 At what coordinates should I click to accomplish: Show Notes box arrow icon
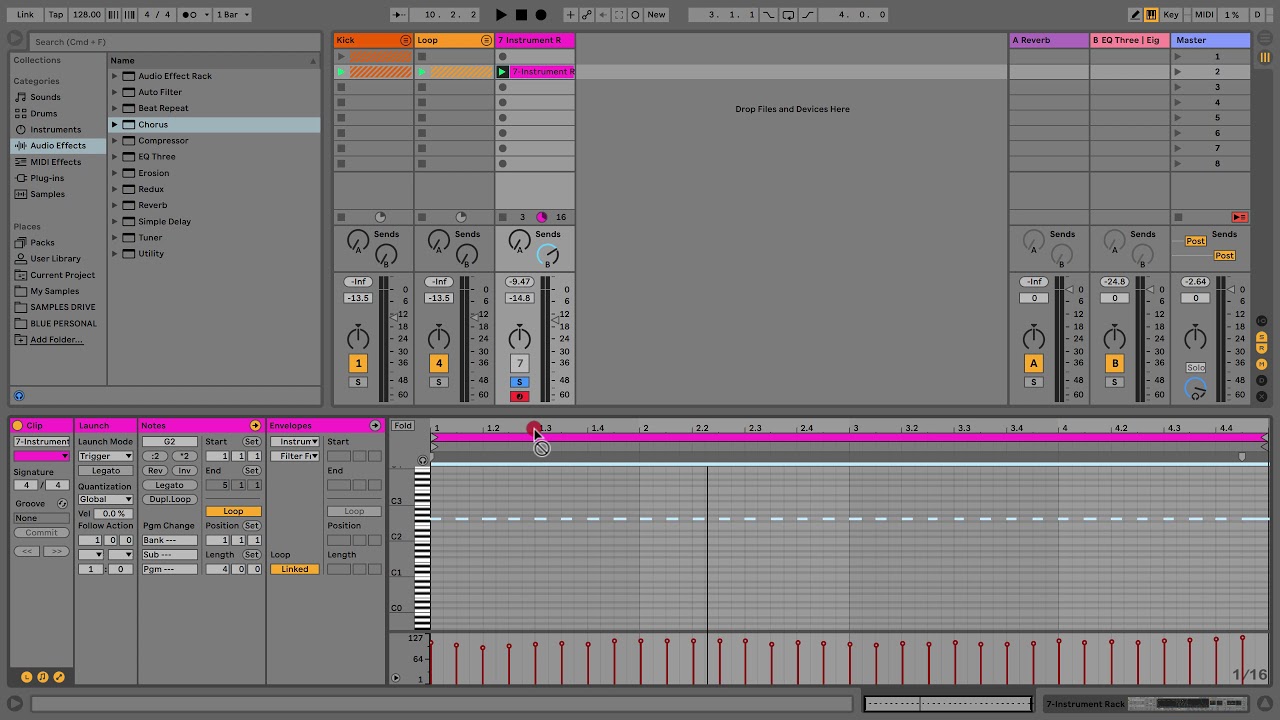(x=255, y=426)
